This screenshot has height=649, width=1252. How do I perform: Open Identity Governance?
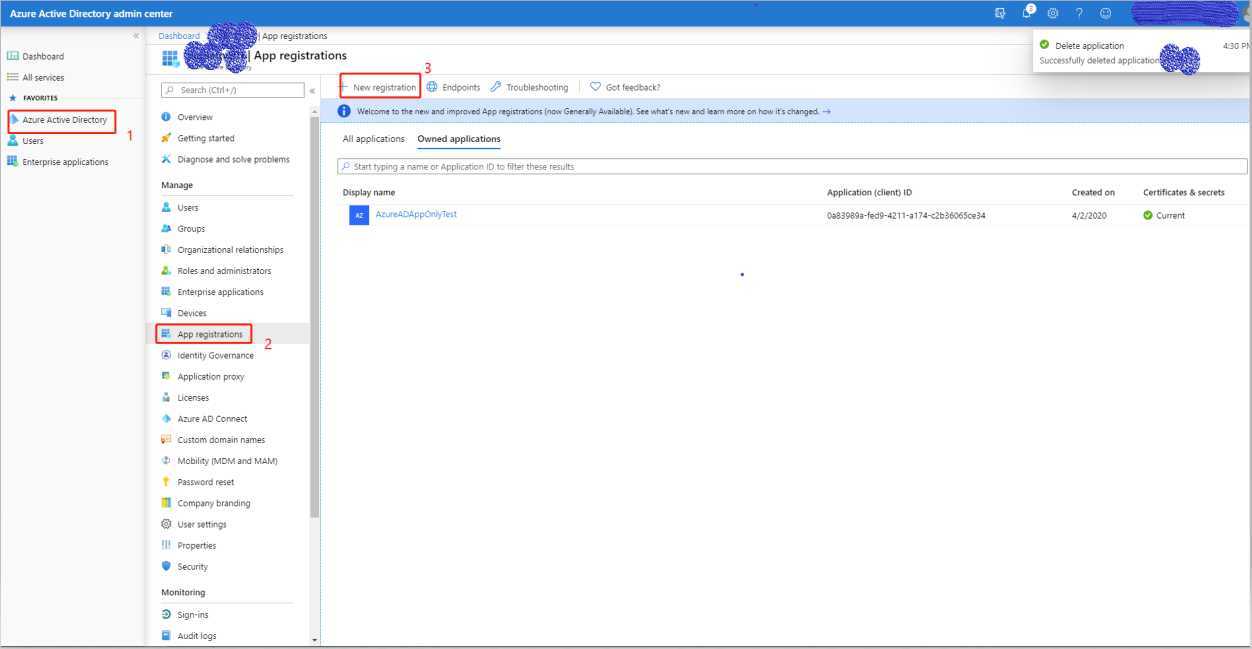point(215,355)
